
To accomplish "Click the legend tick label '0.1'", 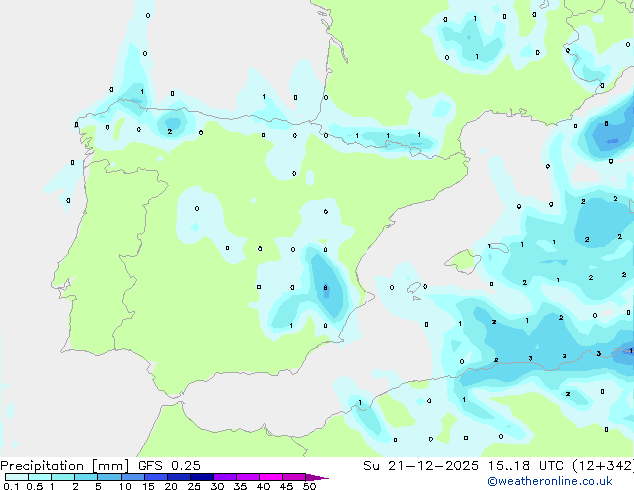I will 11,486.
